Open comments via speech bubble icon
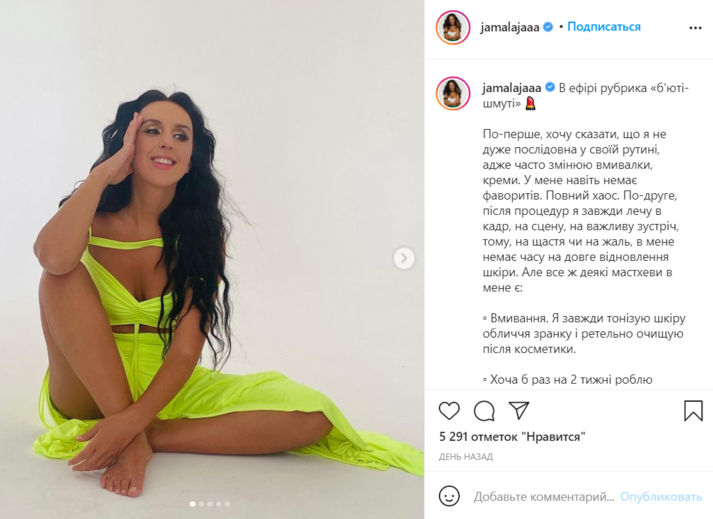Screen dimensions: 713x519 [x=484, y=411]
